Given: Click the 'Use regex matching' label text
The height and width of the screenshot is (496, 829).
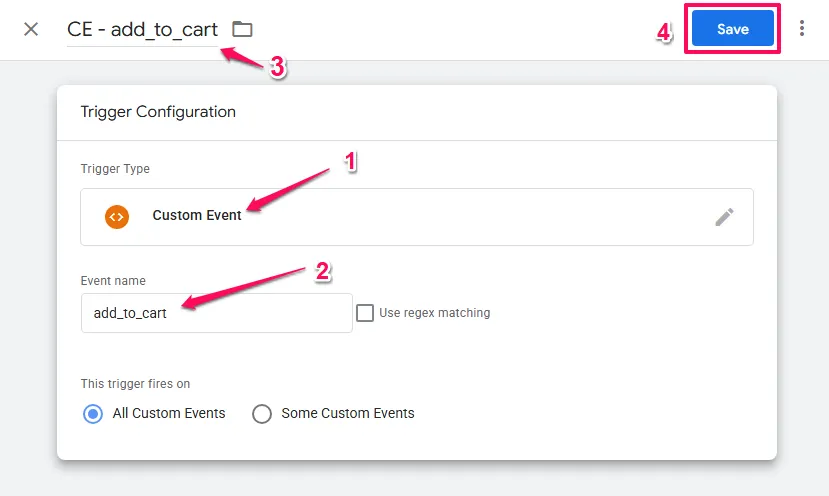Looking at the screenshot, I should pyautogui.click(x=435, y=313).
